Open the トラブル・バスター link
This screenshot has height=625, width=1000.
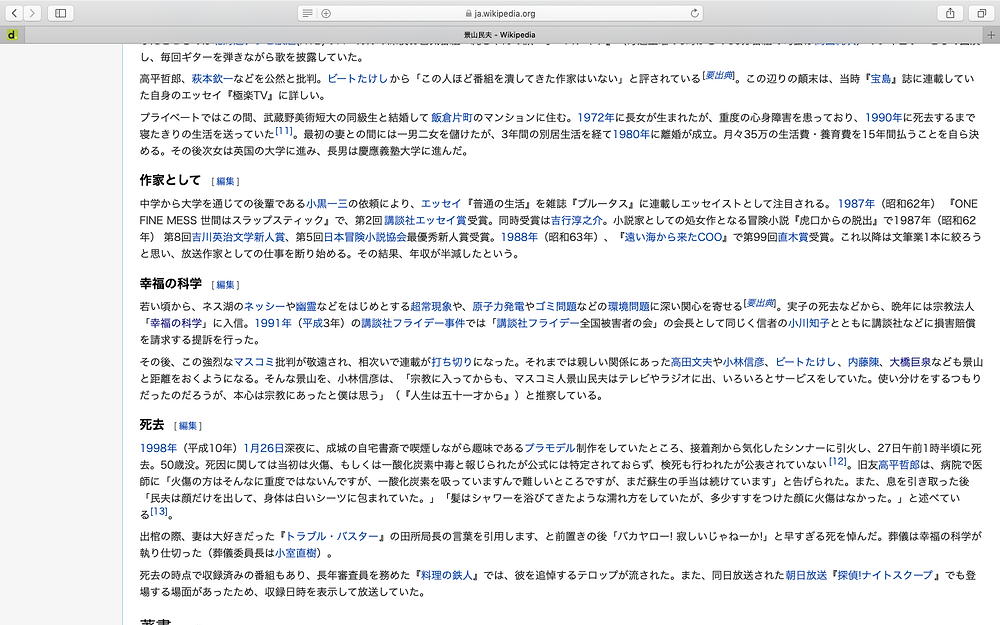(332, 537)
